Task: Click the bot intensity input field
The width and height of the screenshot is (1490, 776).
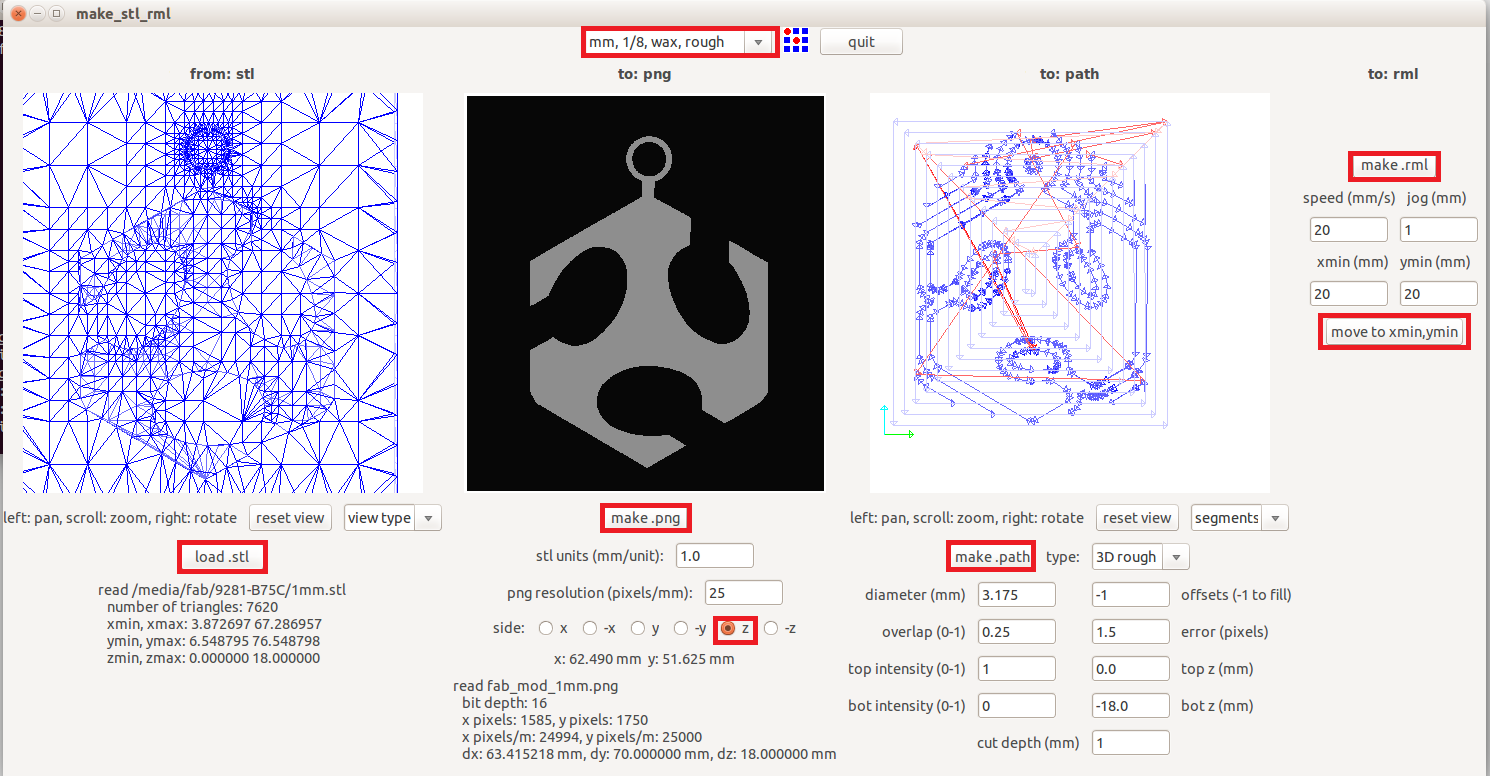Action: point(1017,706)
